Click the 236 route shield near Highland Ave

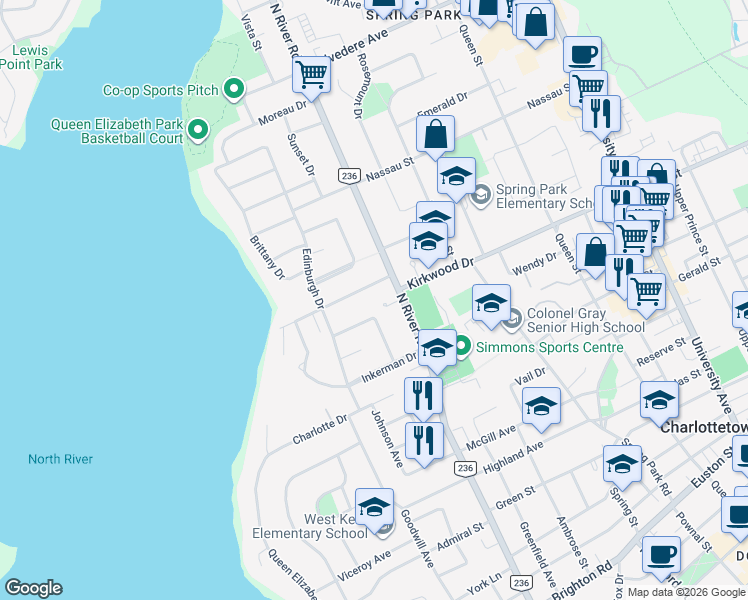click(465, 468)
